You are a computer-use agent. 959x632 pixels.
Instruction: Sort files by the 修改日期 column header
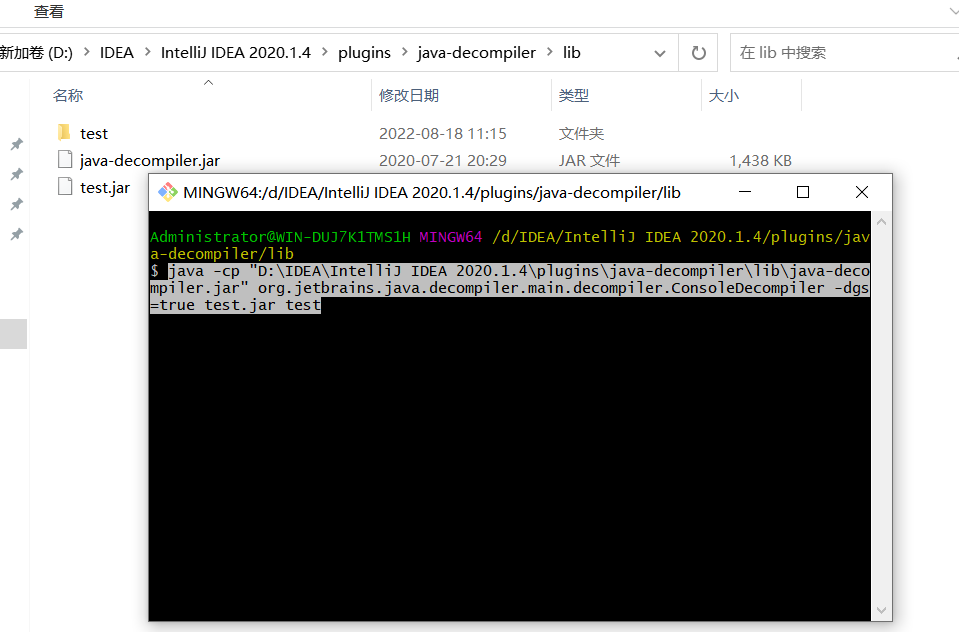(x=409, y=96)
